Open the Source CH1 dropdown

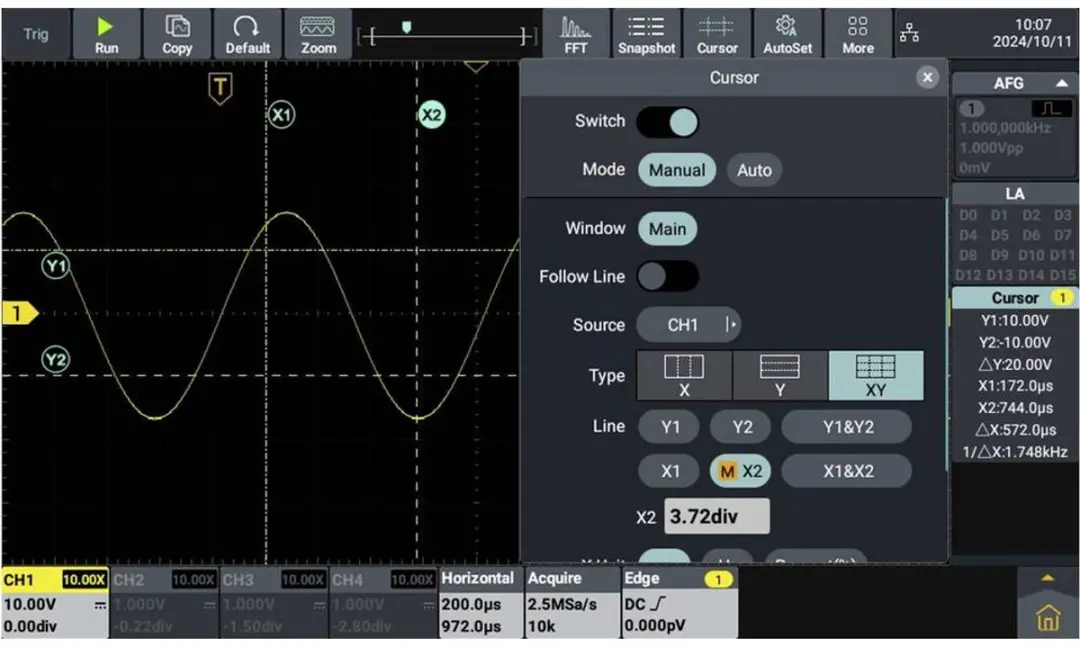pyautogui.click(x=689, y=324)
